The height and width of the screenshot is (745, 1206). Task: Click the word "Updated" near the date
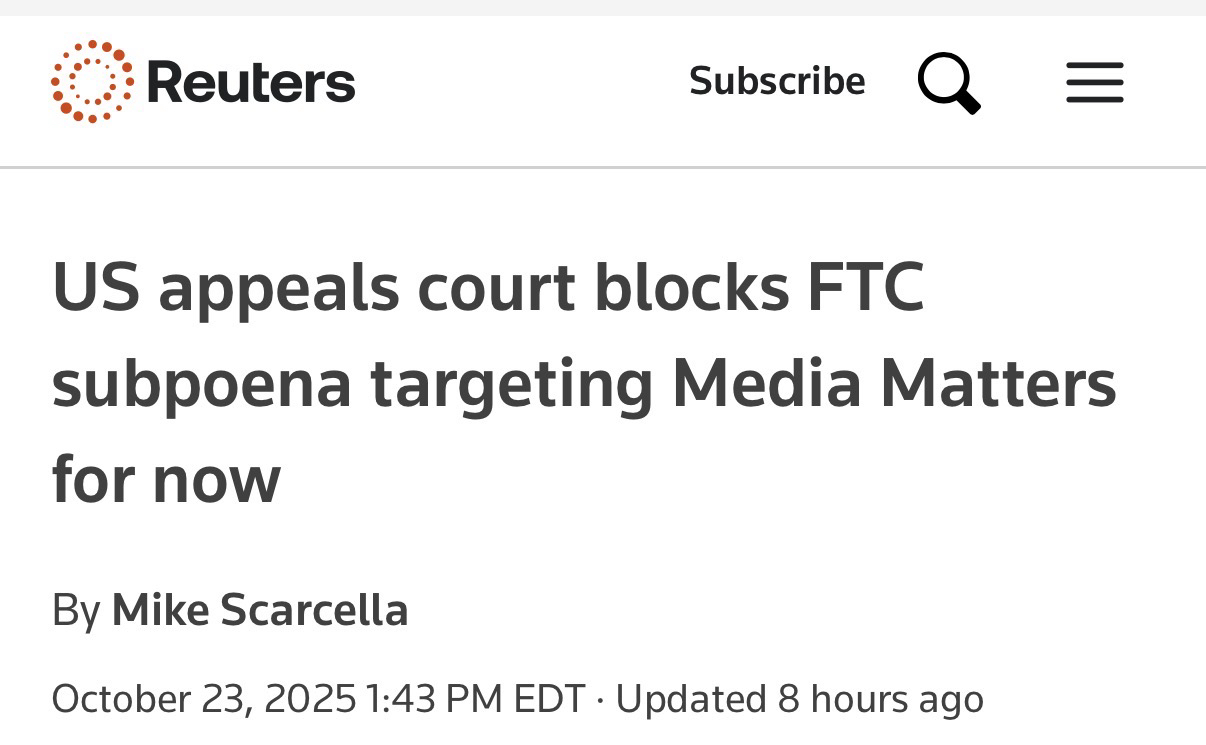click(690, 698)
